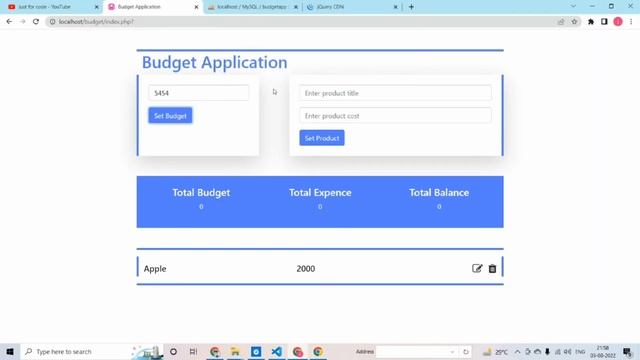The height and width of the screenshot is (360, 640).
Task: Delete the Apple product entry
Action: point(492,268)
